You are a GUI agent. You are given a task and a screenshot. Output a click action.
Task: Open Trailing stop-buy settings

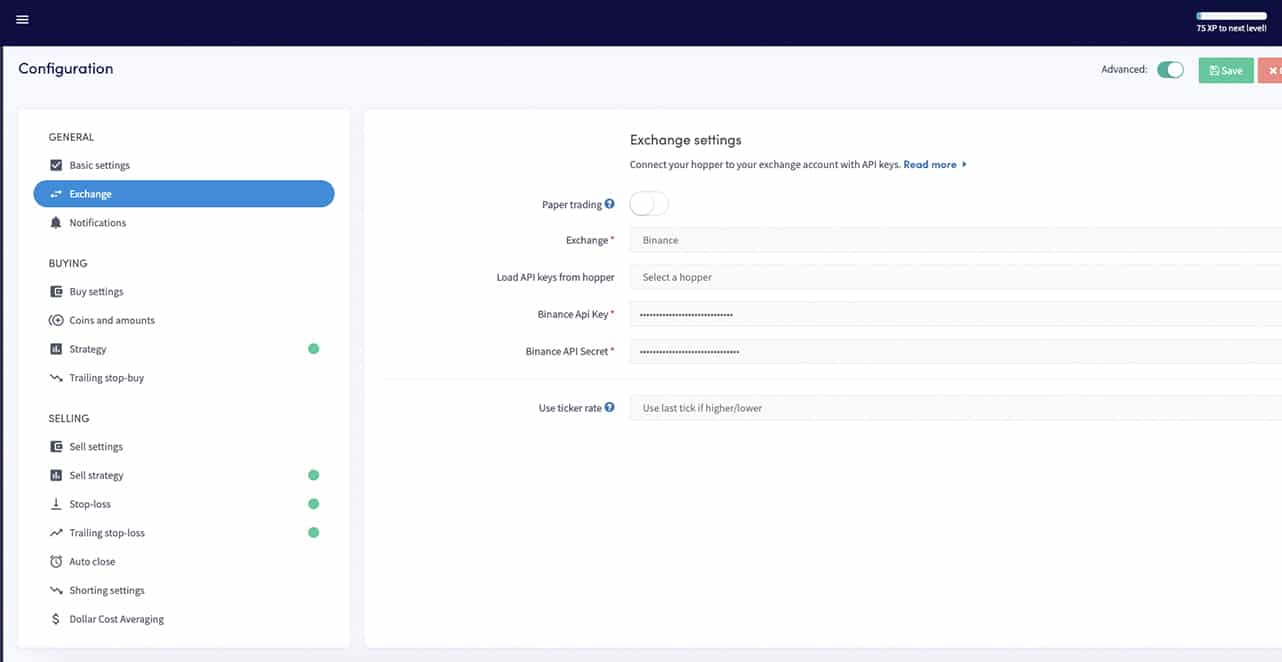pos(184,378)
